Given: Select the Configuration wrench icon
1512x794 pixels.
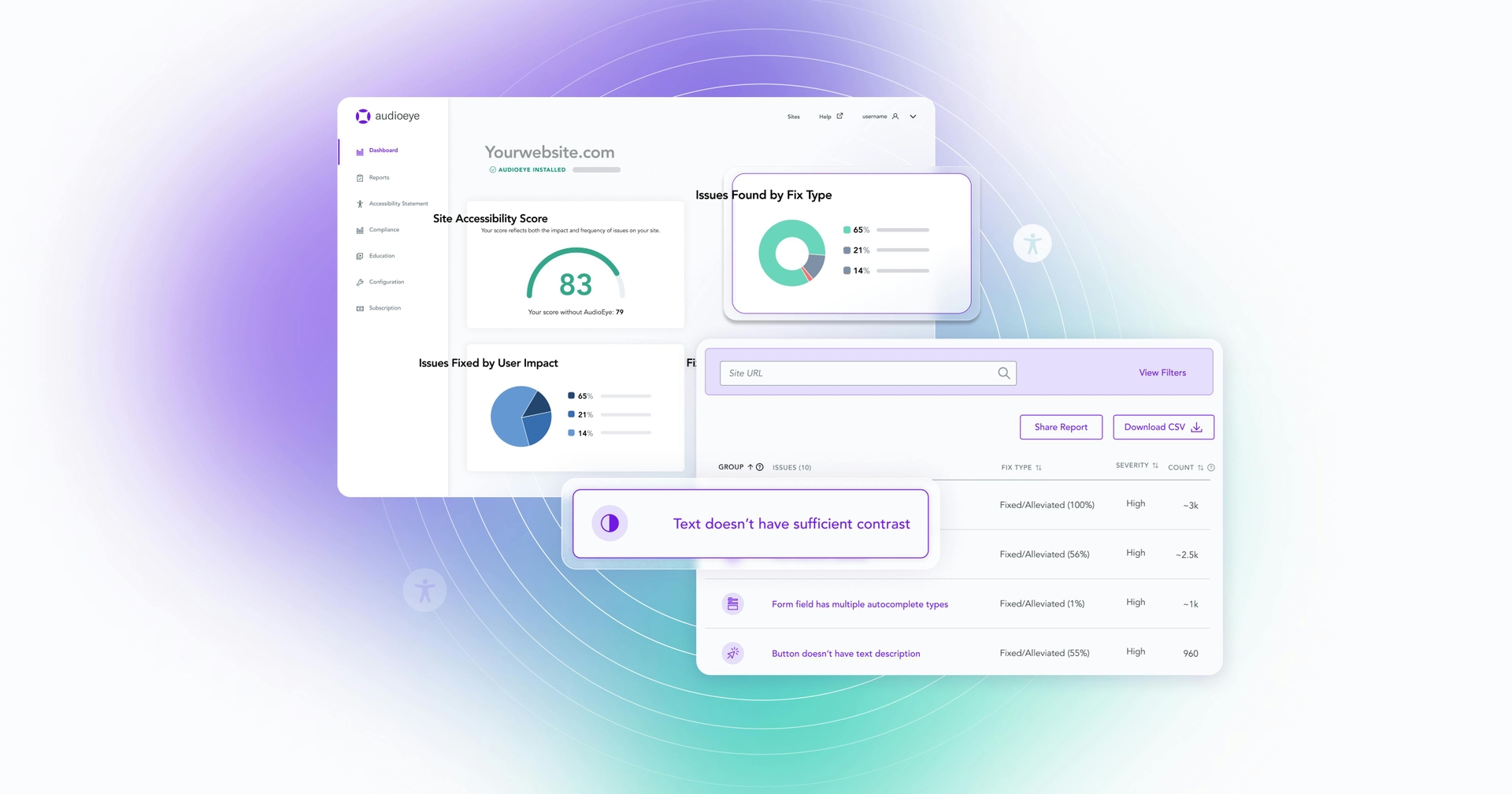Looking at the screenshot, I should [360, 281].
